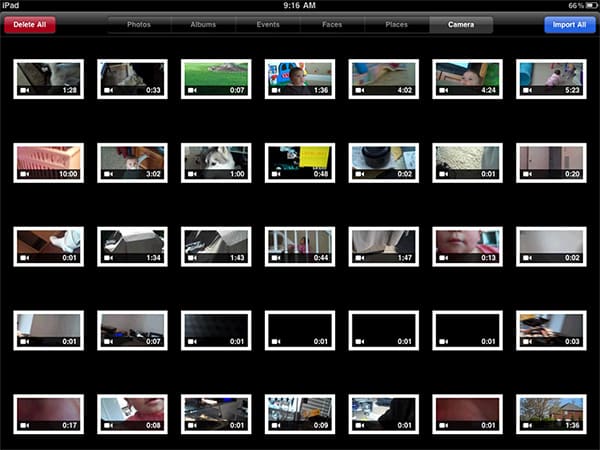
Task: Select the 4:24 baby face video
Action: coord(468,79)
